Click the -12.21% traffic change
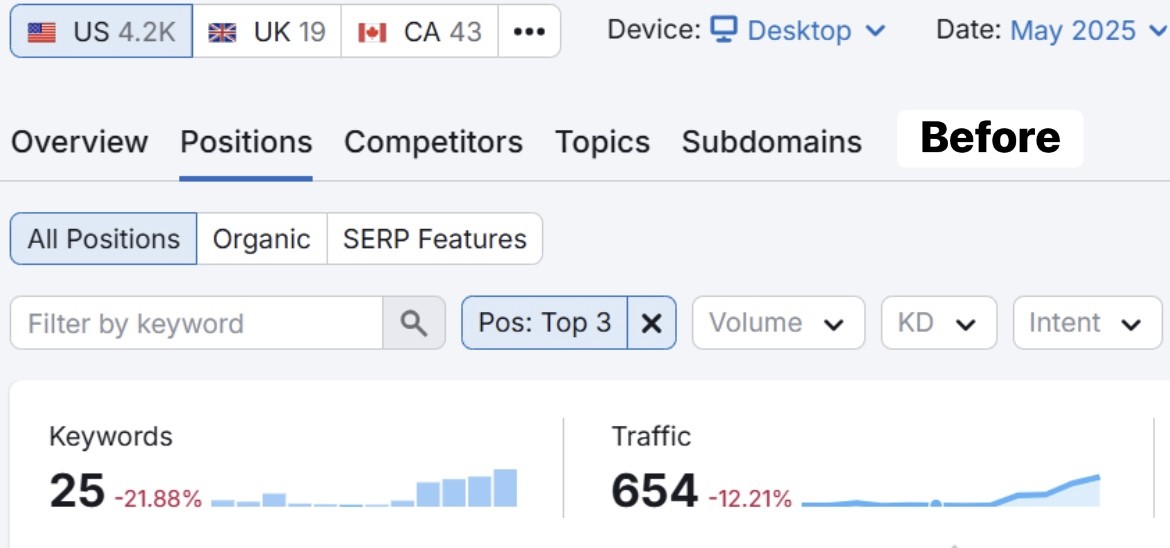The height and width of the screenshot is (548, 1170). pyautogui.click(x=750, y=499)
